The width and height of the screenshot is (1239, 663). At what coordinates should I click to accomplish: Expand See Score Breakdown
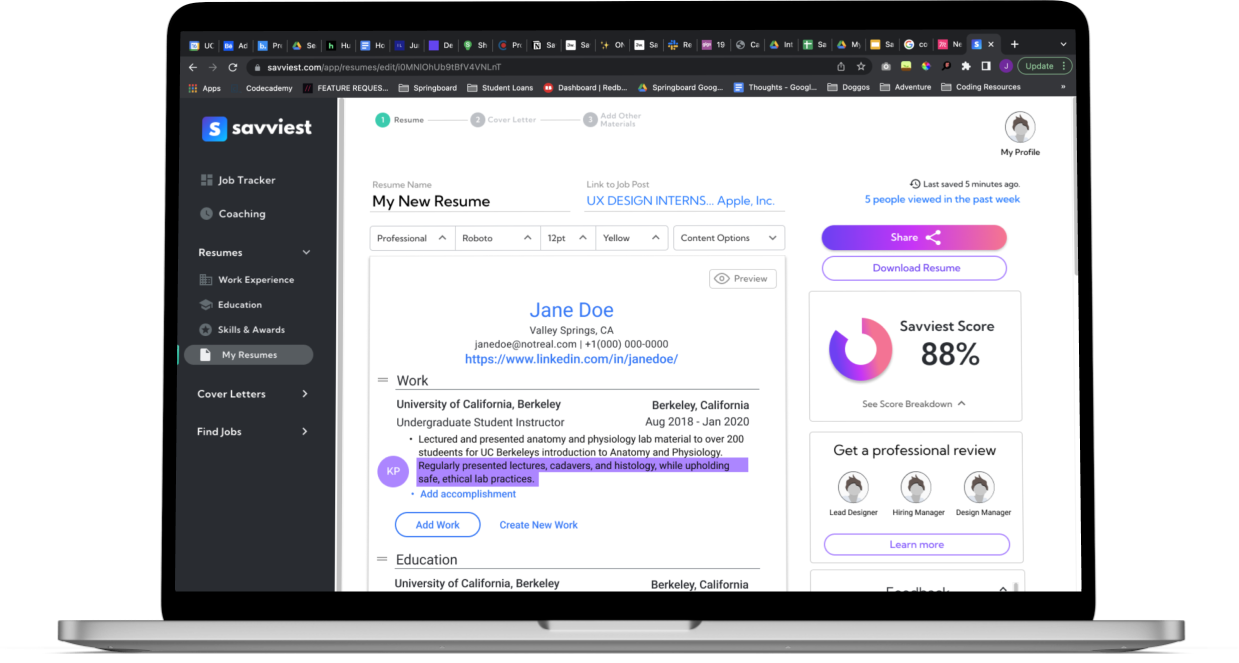pos(914,404)
